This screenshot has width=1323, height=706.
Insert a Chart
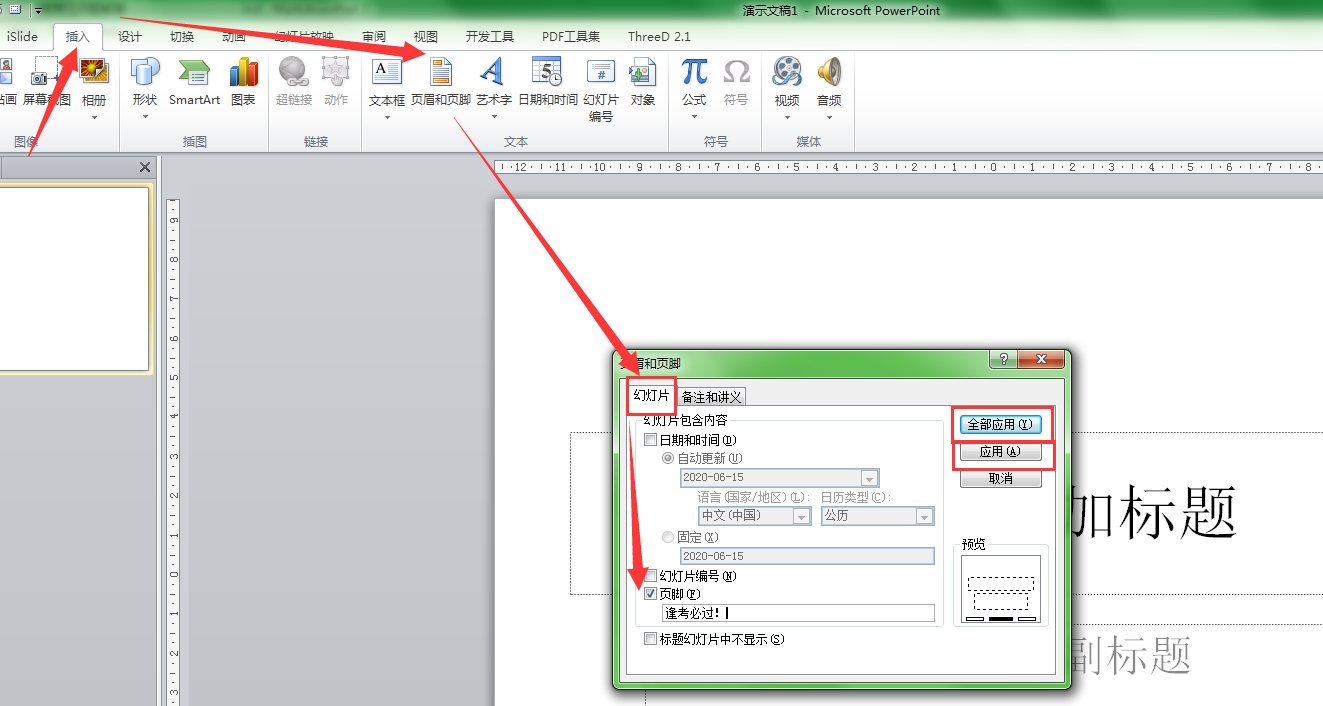click(243, 82)
